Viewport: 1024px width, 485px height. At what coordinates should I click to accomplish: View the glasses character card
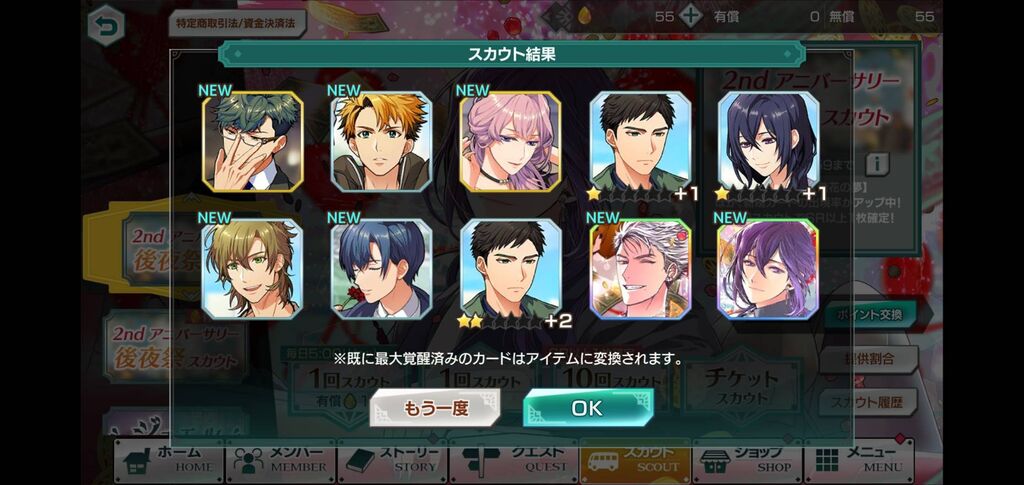[253, 141]
